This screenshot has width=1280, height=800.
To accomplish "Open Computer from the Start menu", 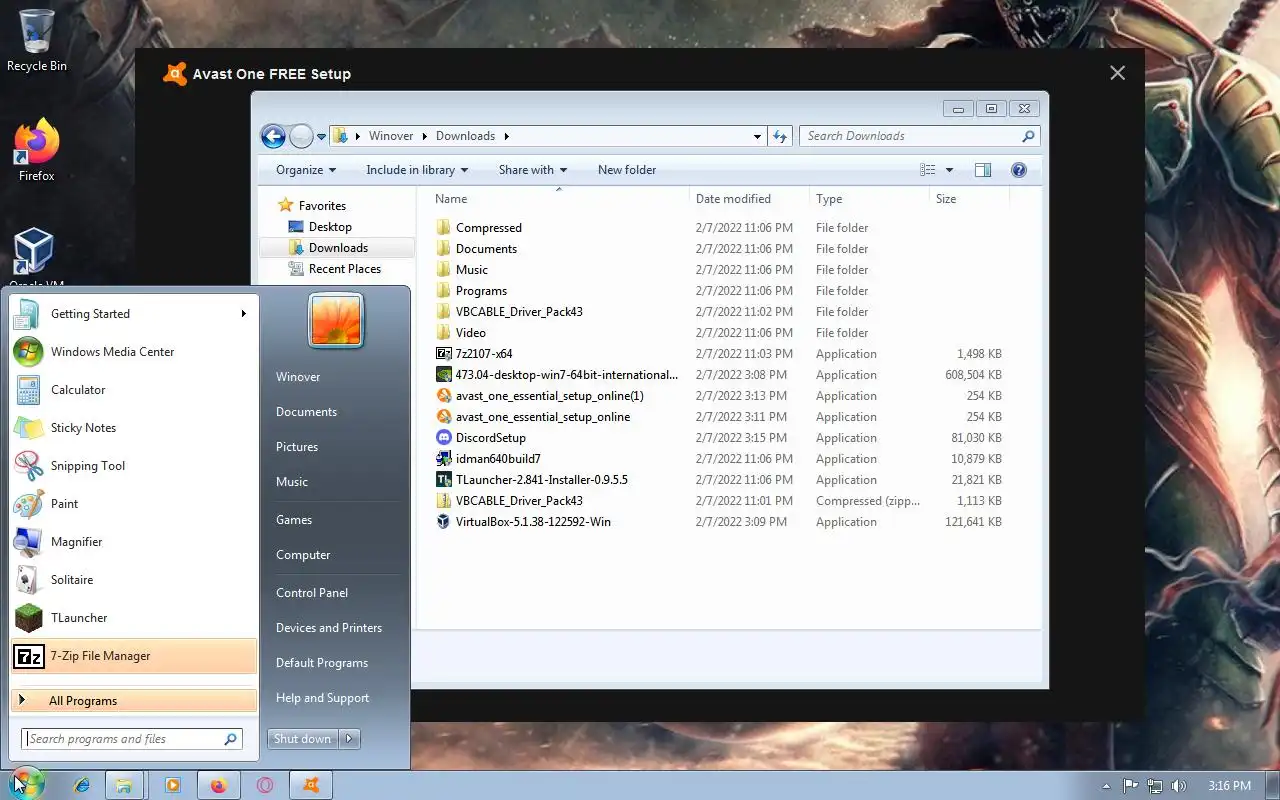I will 303,555.
